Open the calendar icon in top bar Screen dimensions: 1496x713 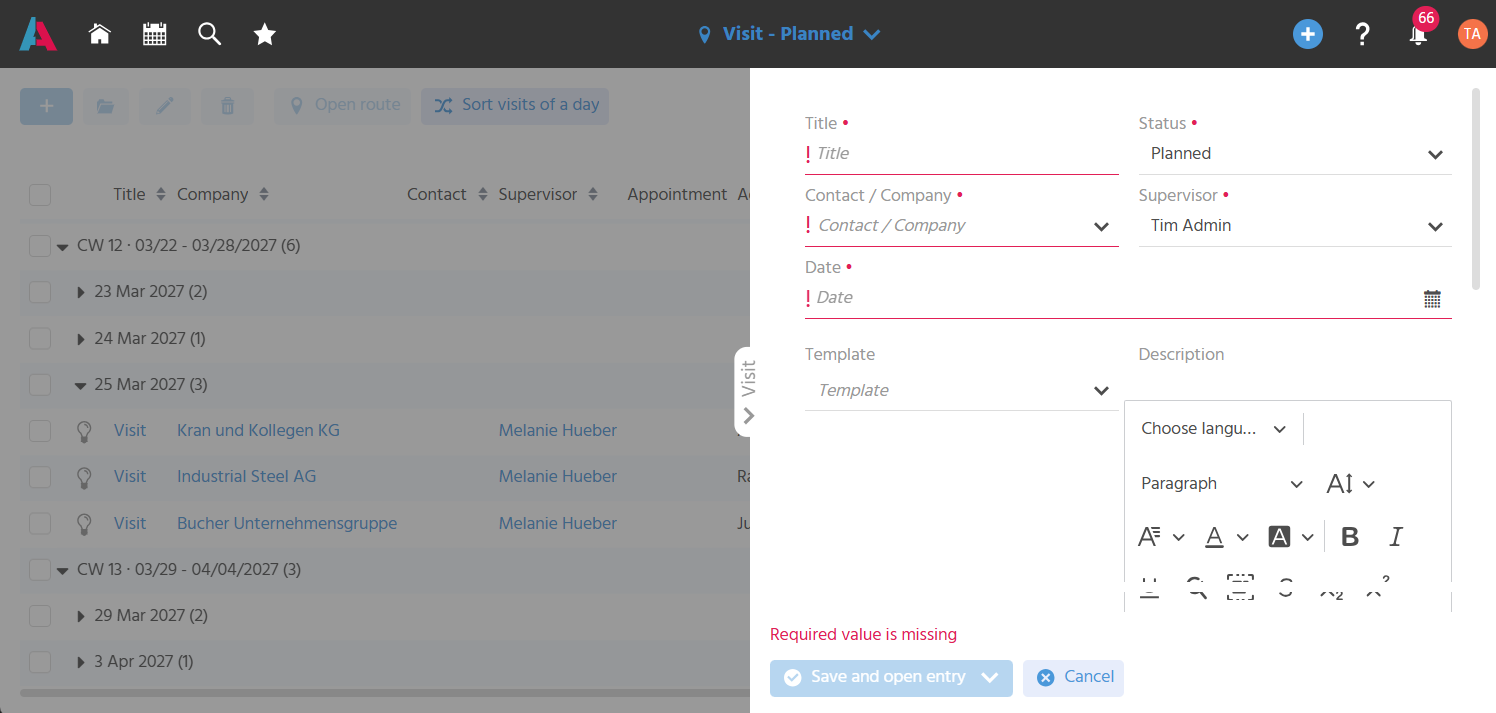154,34
